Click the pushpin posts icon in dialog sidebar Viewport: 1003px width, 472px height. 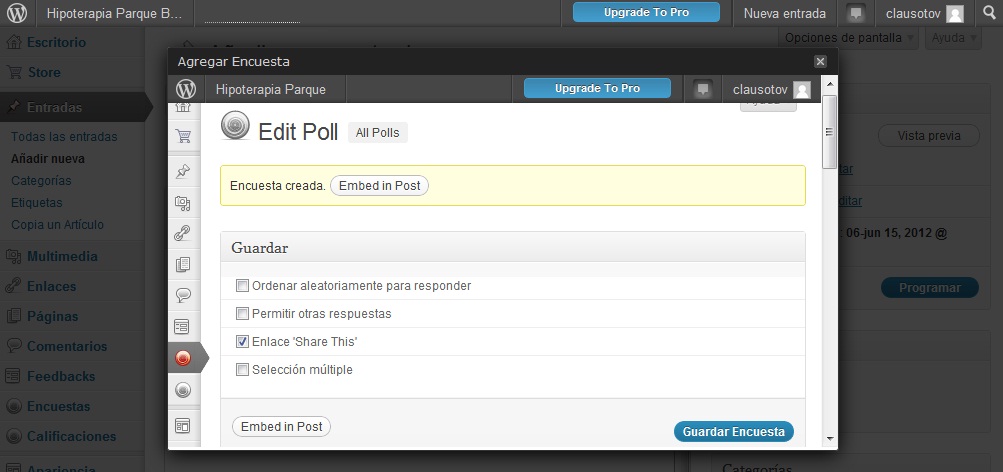pyautogui.click(x=183, y=172)
